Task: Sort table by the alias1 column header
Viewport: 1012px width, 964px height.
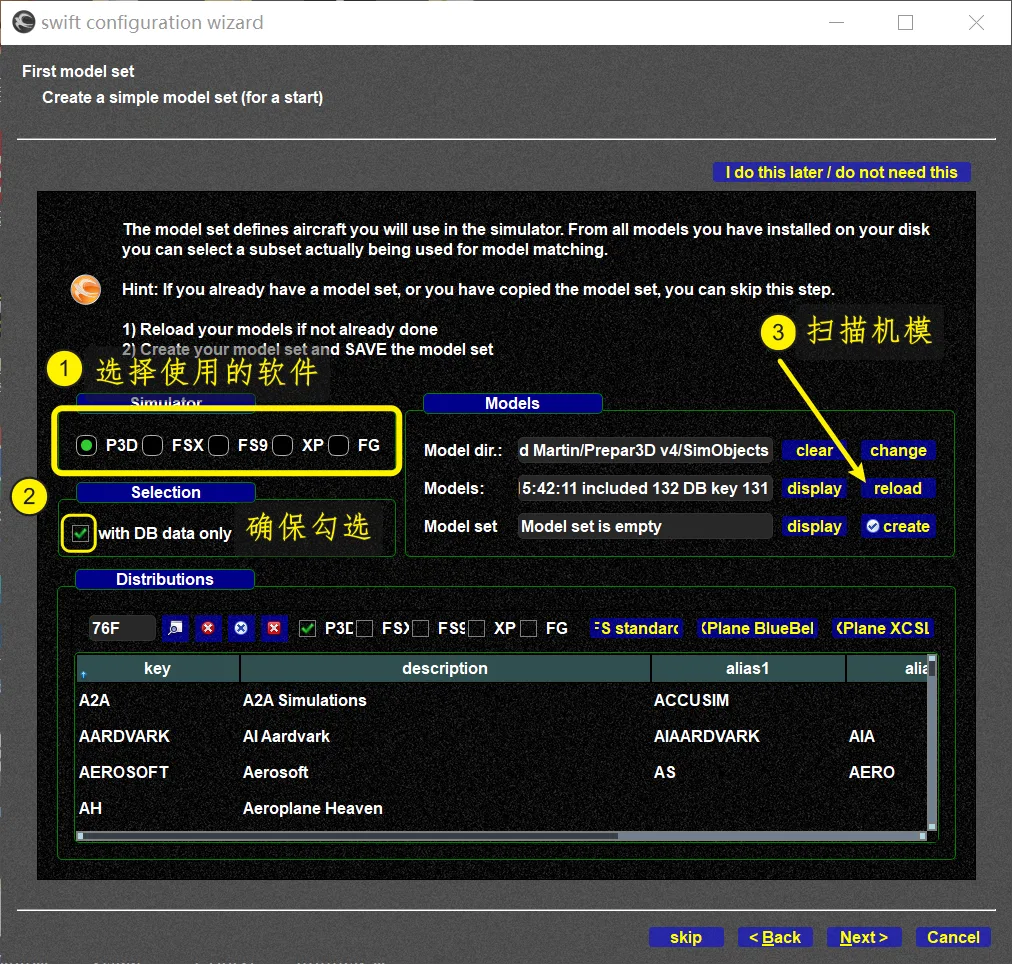Action: (x=748, y=668)
